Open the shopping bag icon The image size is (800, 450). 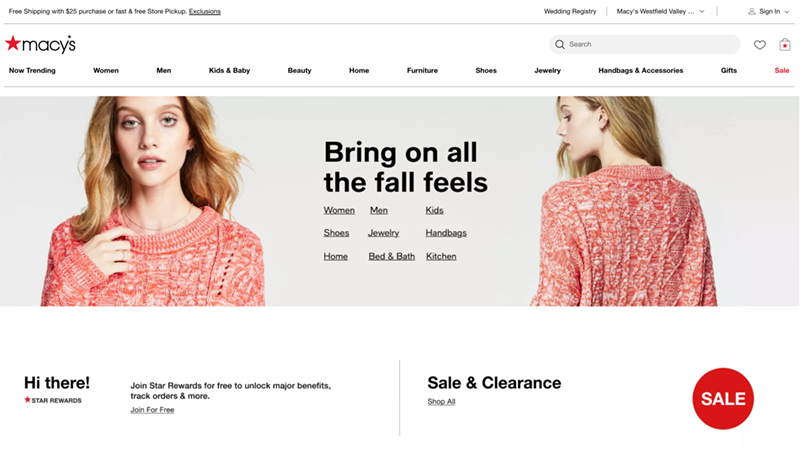(x=785, y=45)
